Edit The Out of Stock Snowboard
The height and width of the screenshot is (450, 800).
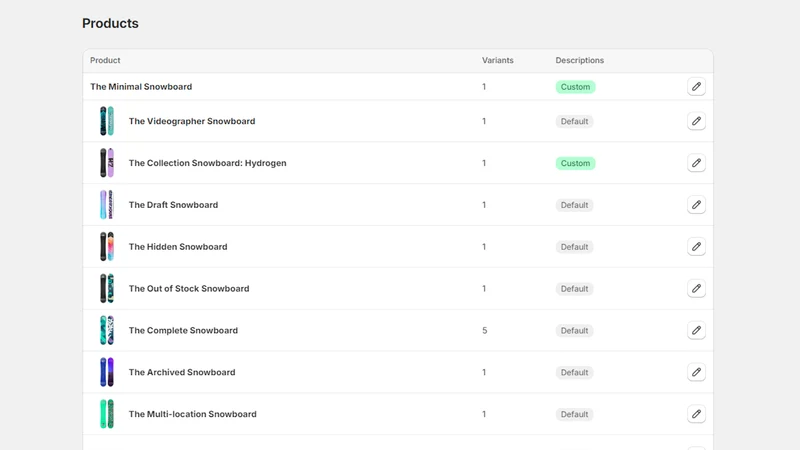click(x=696, y=289)
